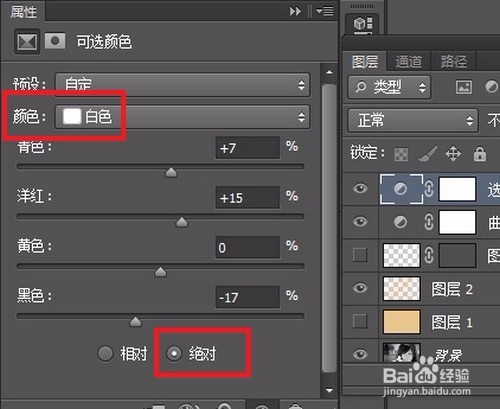
Task: Select the 相对 radio button
Action: click(105, 354)
